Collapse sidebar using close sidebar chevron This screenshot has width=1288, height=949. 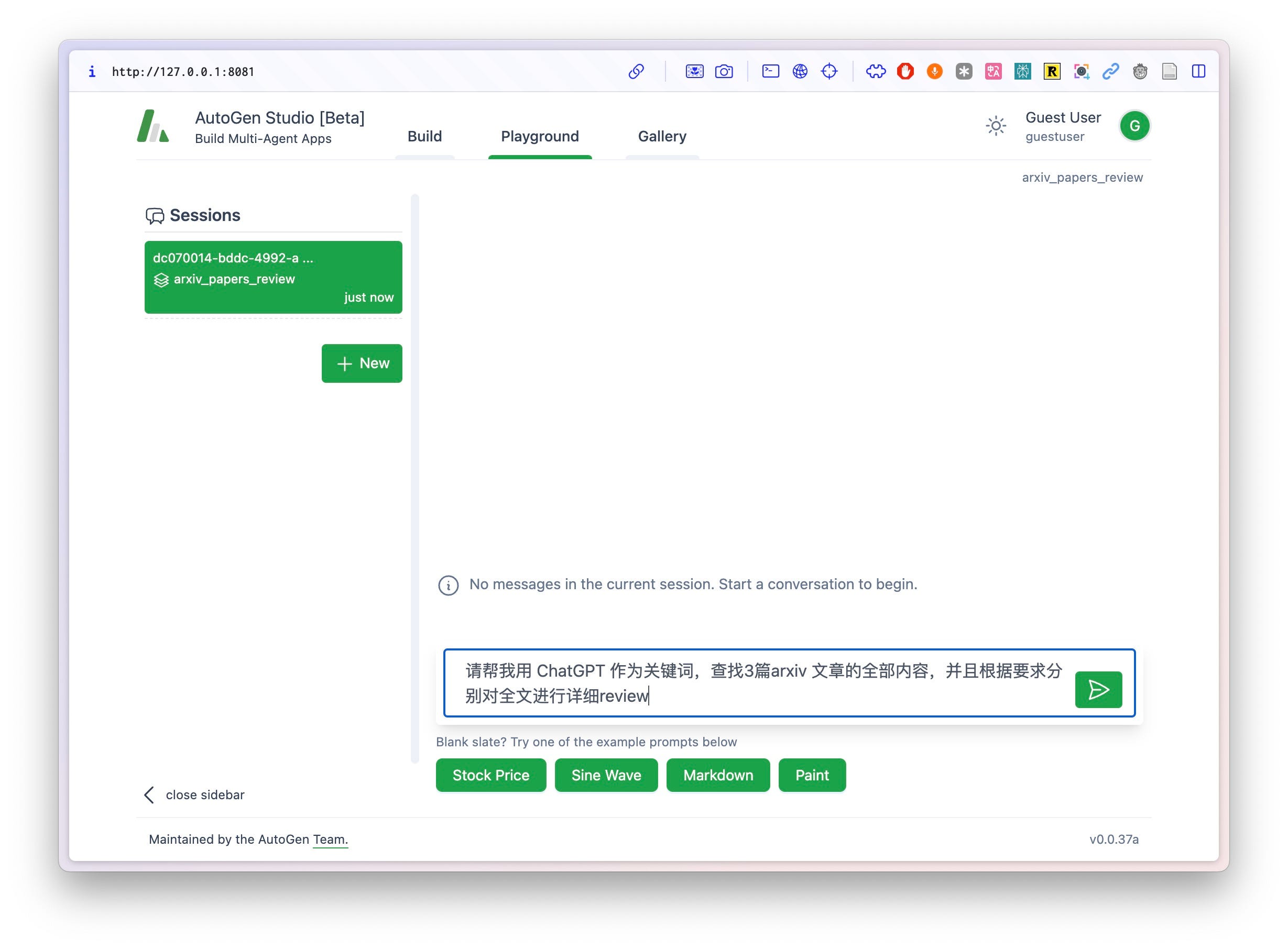(x=149, y=794)
